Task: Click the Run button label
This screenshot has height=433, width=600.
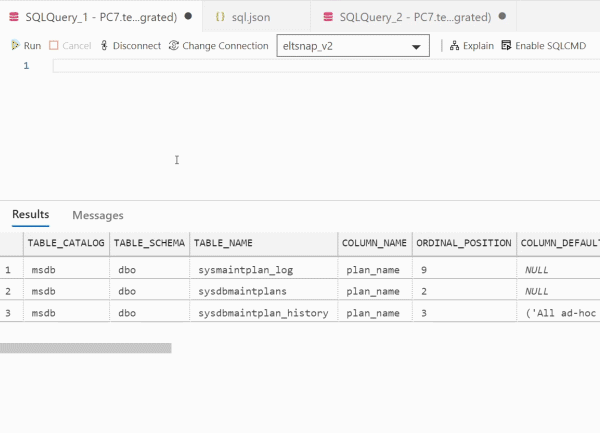Action: point(32,46)
